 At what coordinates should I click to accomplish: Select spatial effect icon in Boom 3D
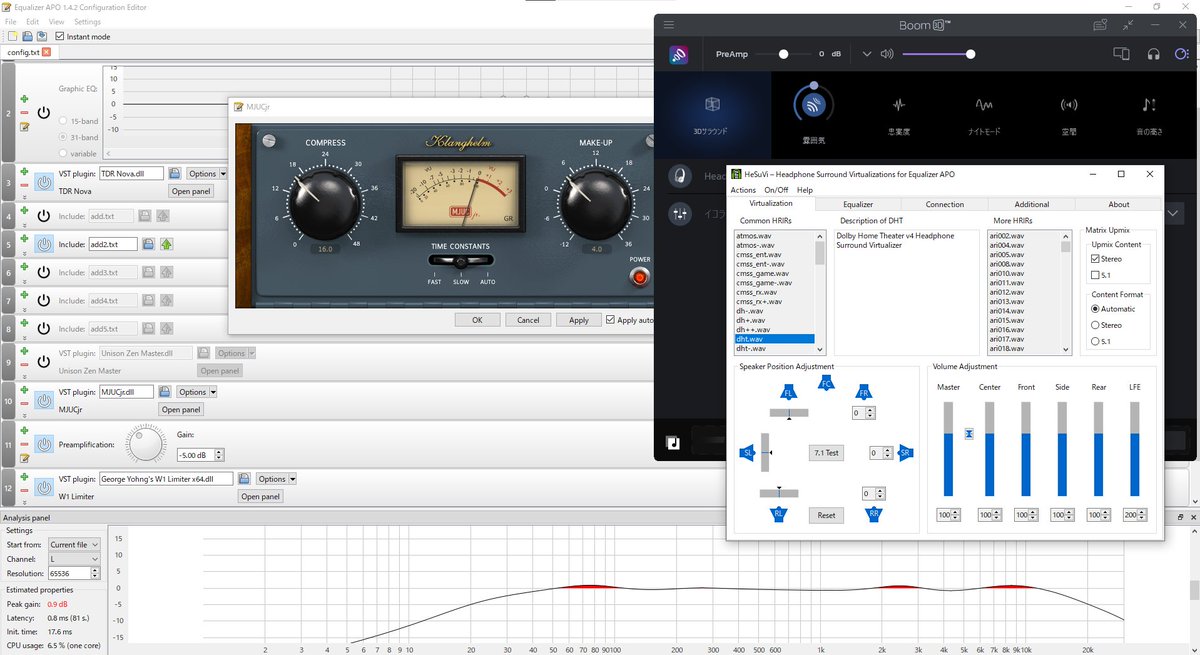pyautogui.click(x=1069, y=104)
